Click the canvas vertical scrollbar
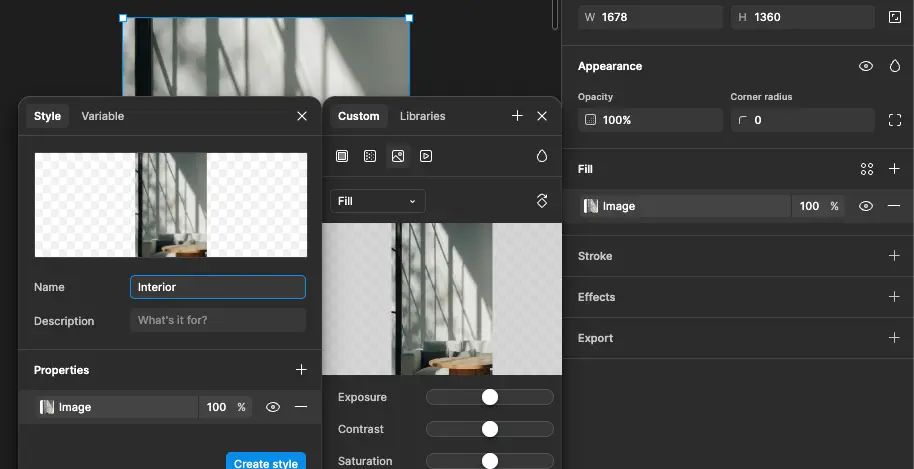Image resolution: width=914 pixels, height=469 pixels. click(x=554, y=15)
